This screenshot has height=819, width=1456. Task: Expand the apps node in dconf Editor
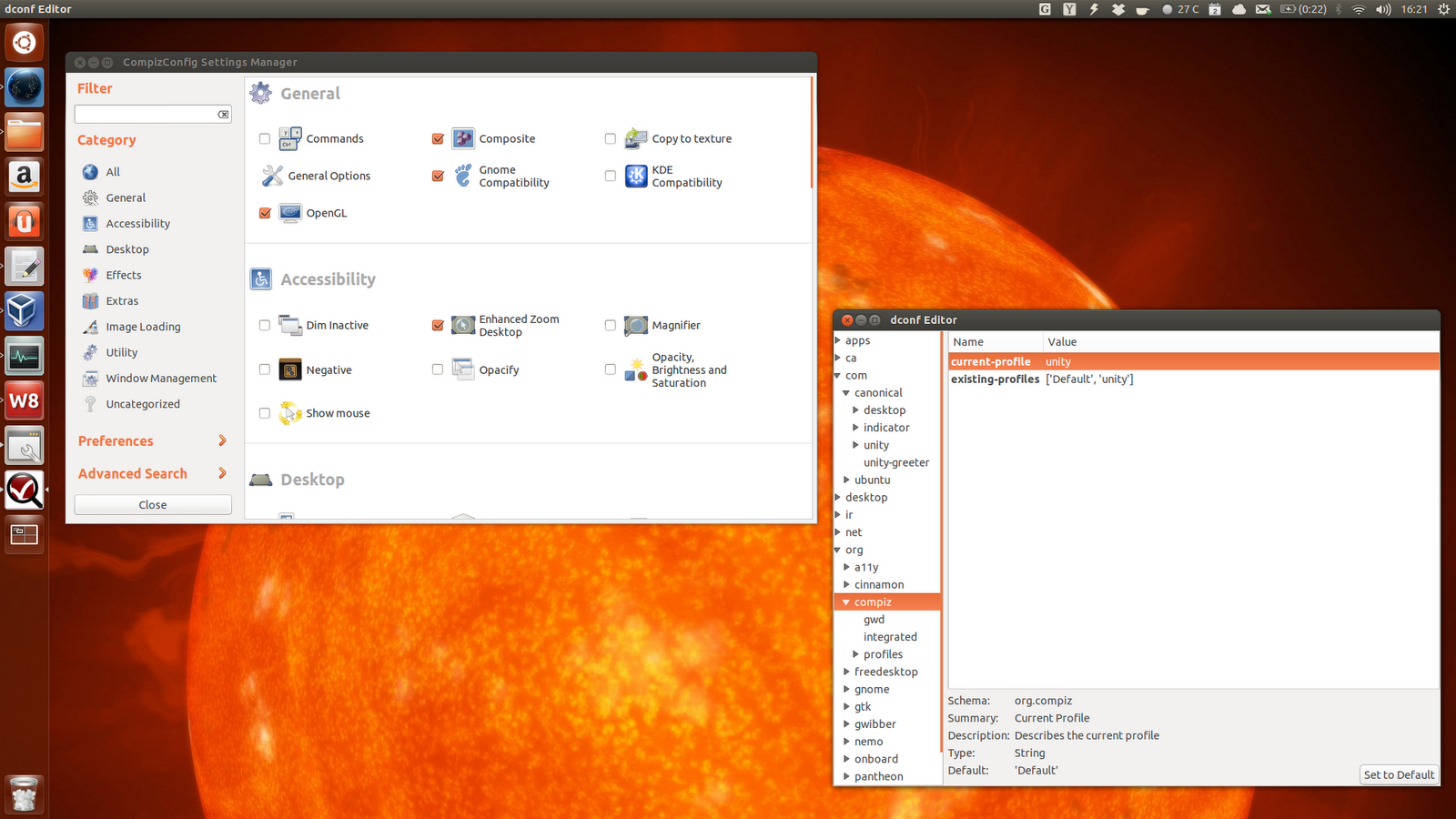pos(838,340)
